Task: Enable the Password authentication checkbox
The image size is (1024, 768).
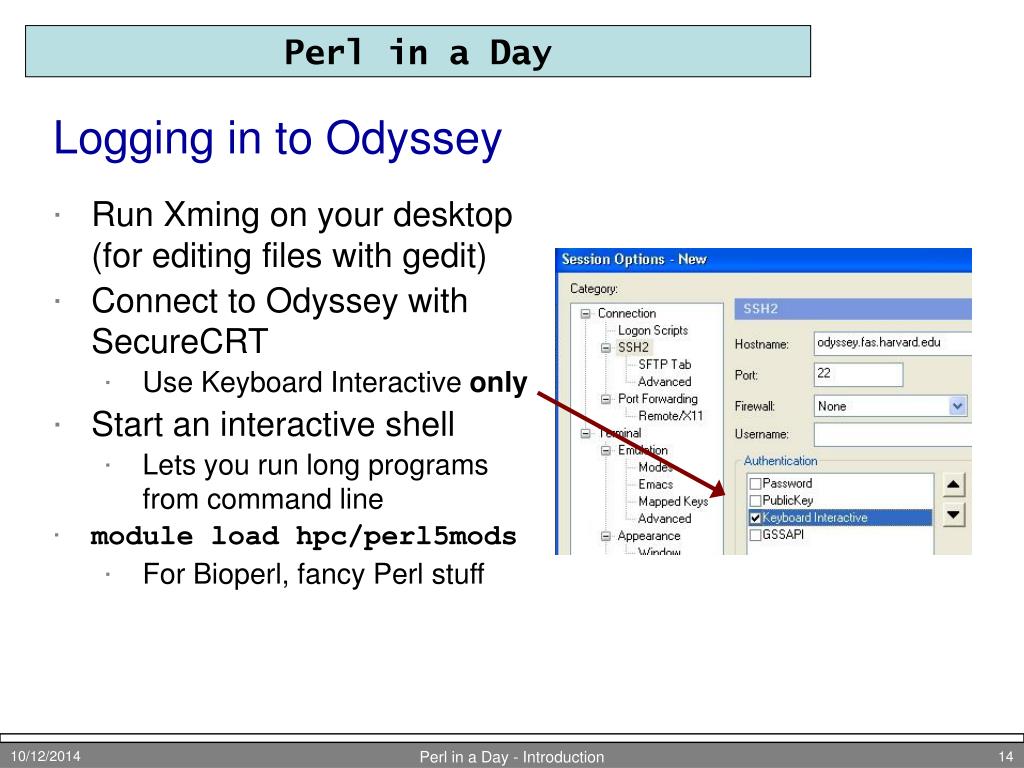Action: pos(756,484)
